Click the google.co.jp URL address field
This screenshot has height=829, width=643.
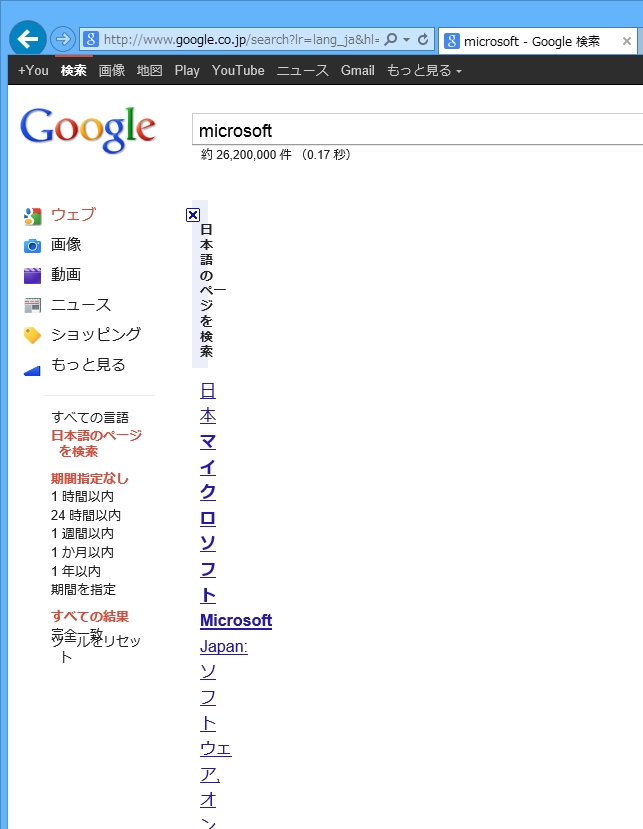[x=241, y=40]
